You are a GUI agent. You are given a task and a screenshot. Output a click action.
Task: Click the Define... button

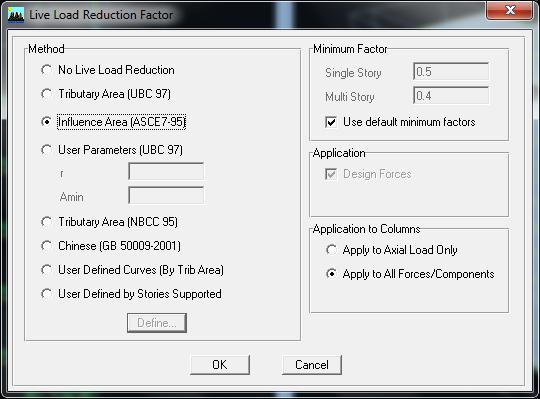[x=157, y=323]
